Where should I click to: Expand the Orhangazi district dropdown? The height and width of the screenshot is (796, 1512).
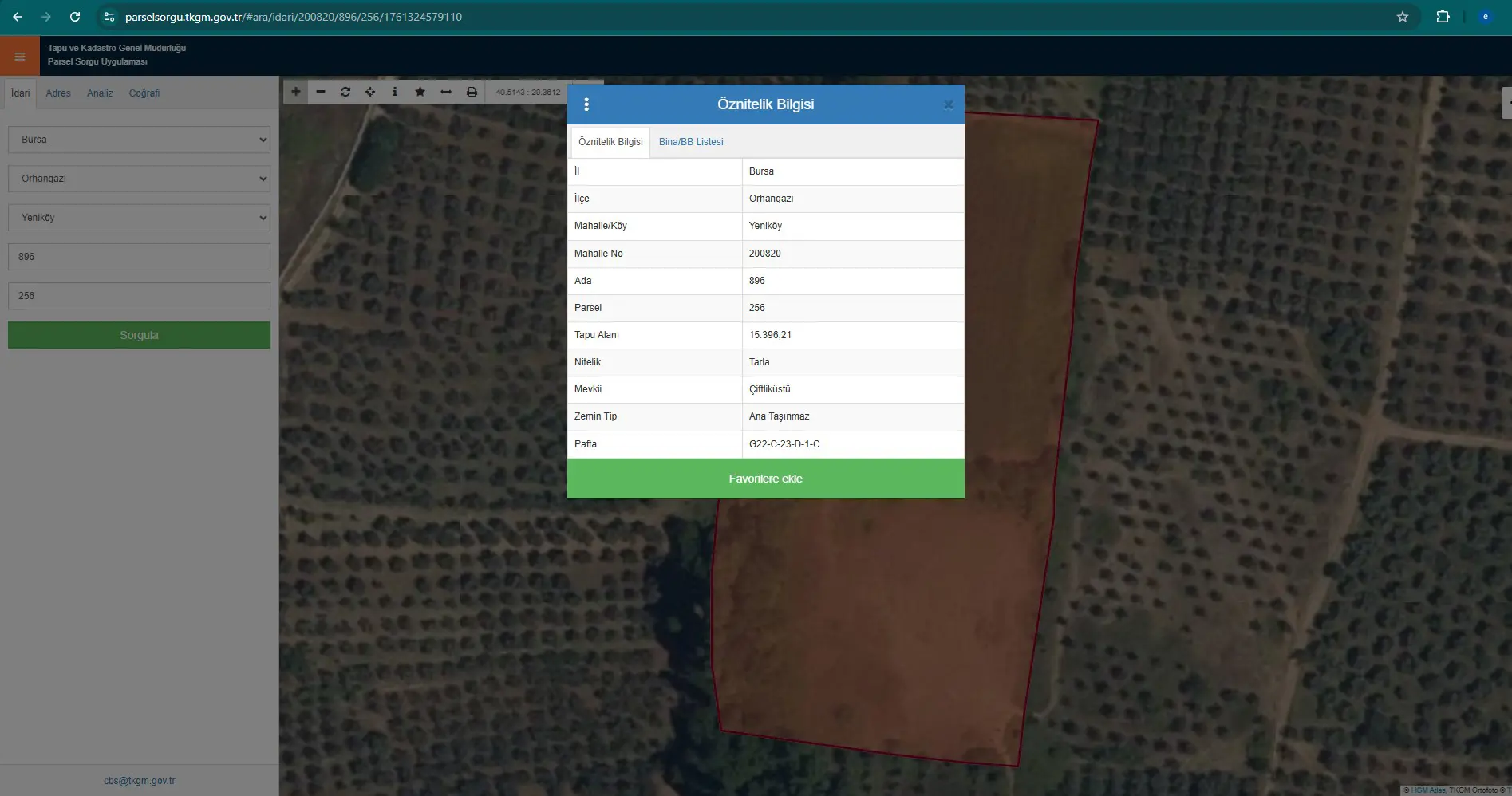140,179
